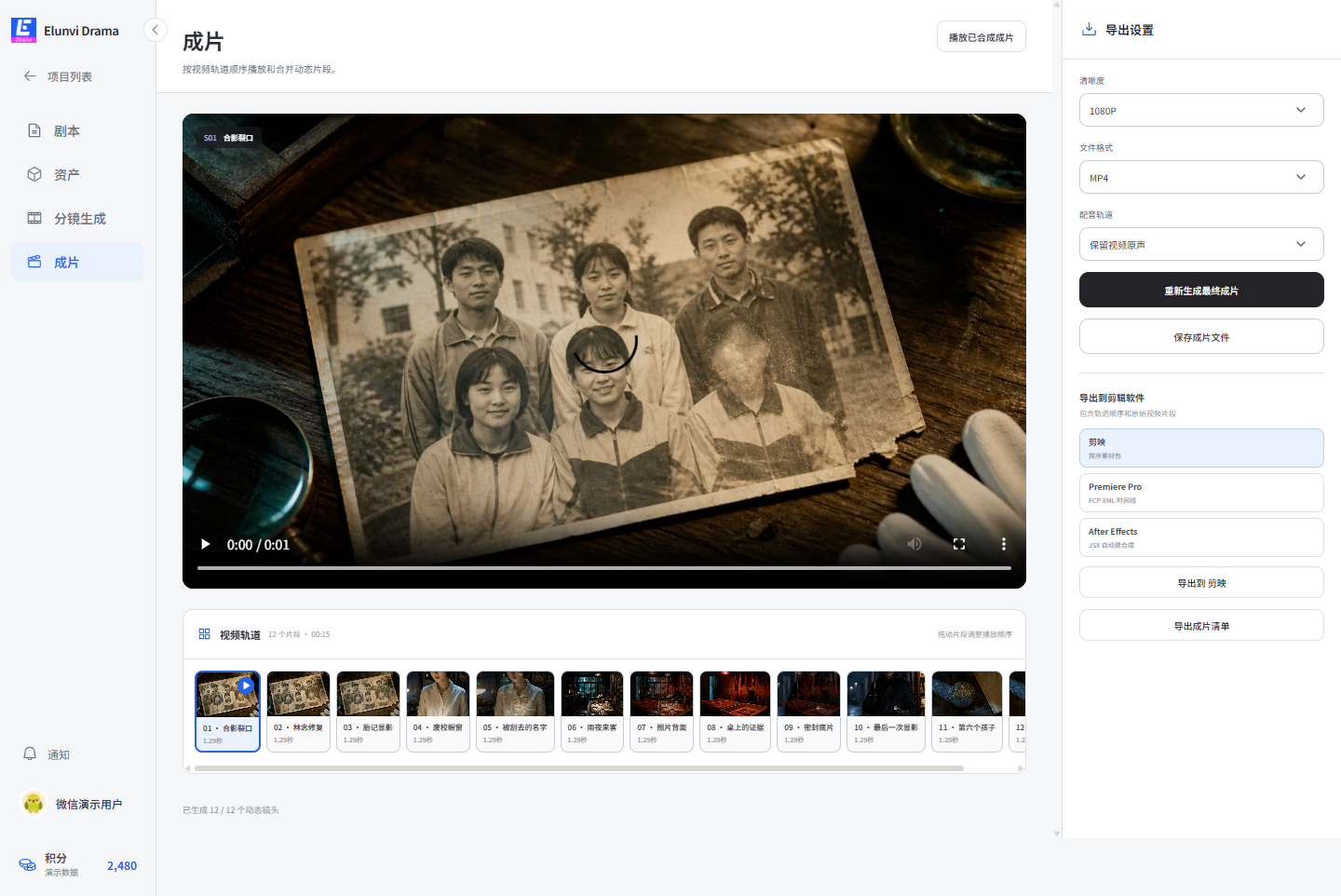The width and height of the screenshot is (1341, 896).
Task: Expand the 配音轨道 dropdown
Action: click(x=1201, y=244)
